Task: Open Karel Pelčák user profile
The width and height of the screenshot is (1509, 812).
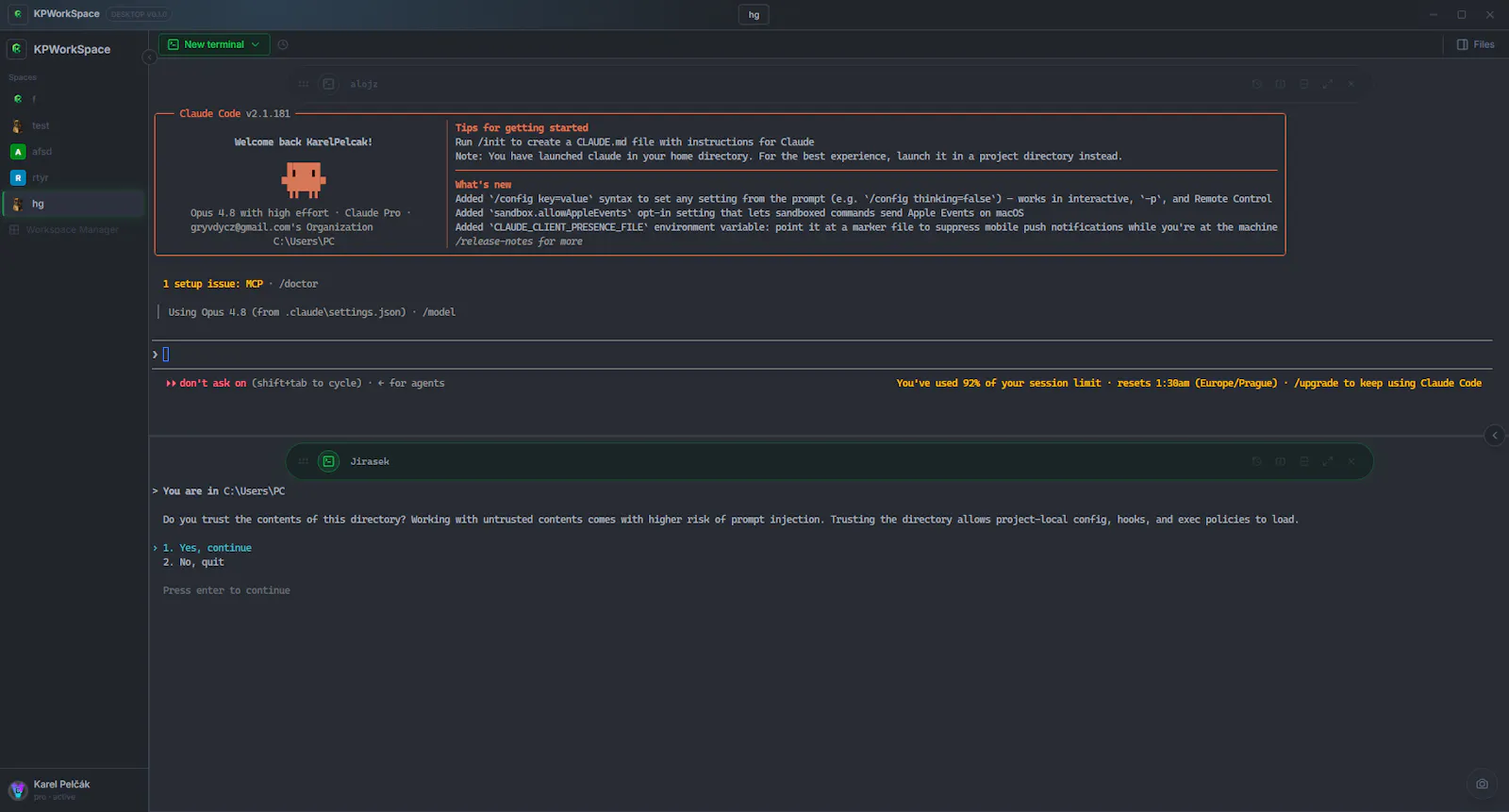Action: click(x=74, y=789)
